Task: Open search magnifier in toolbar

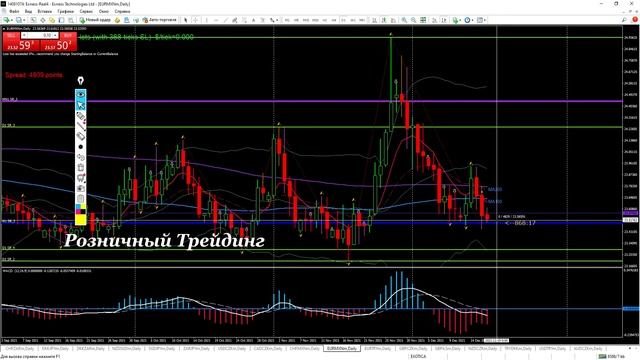Action: coord(624,20)
